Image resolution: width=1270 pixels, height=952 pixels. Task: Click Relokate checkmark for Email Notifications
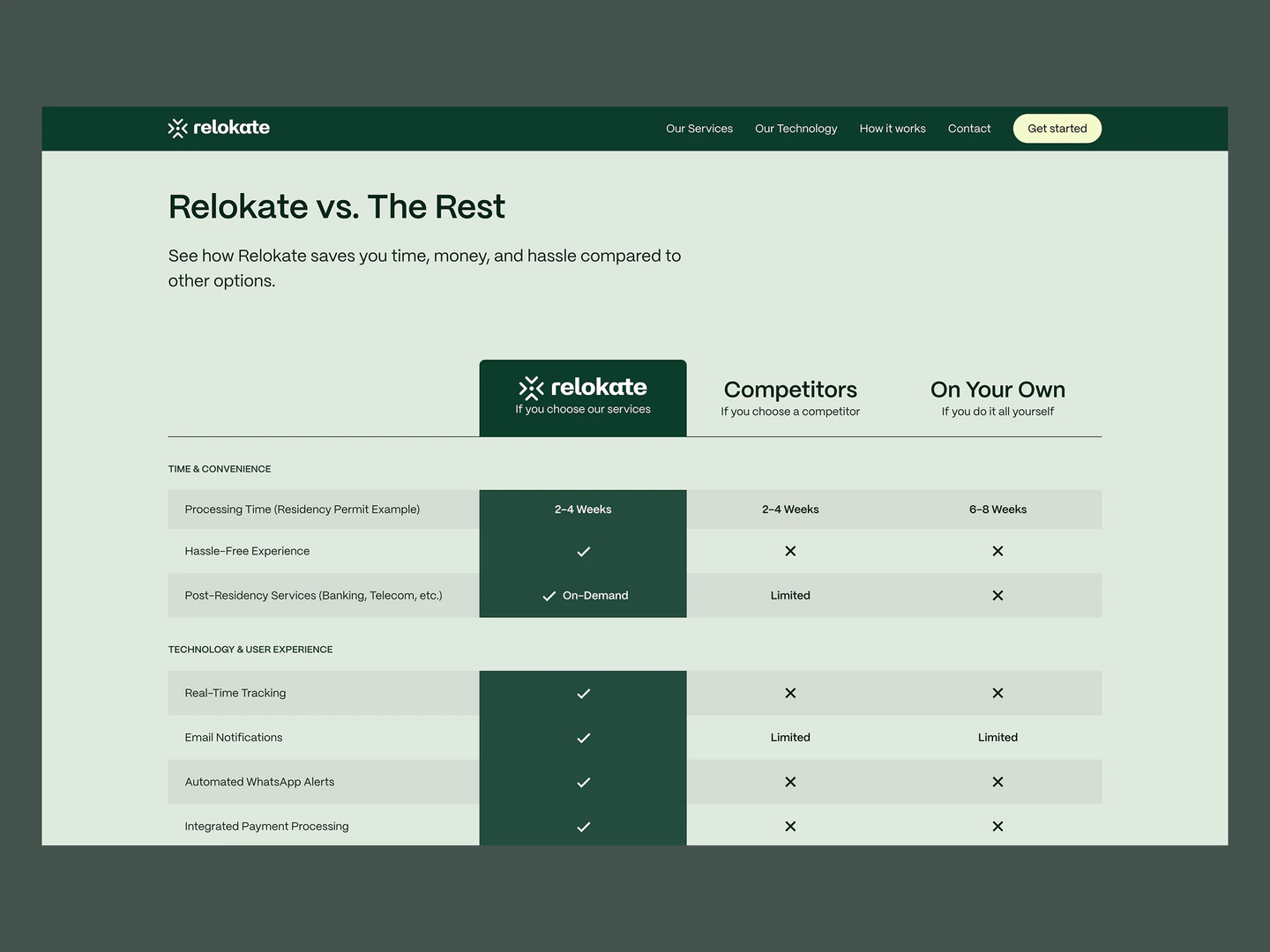583,738
